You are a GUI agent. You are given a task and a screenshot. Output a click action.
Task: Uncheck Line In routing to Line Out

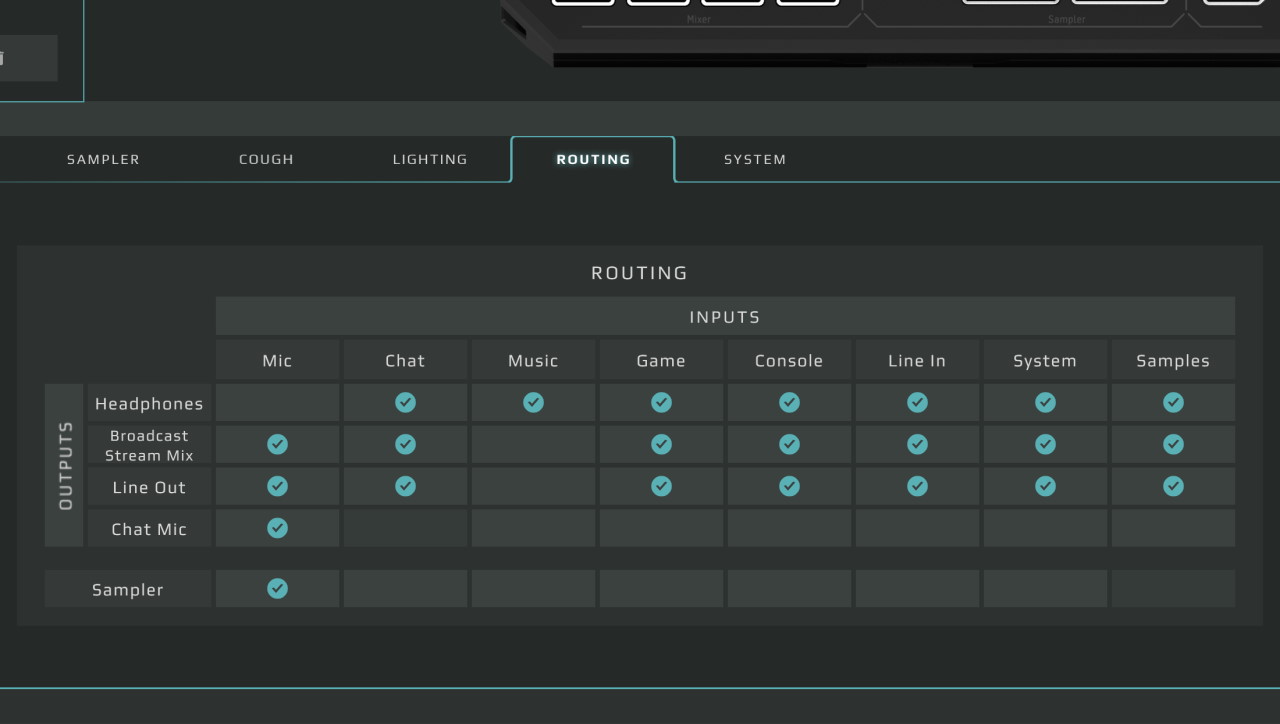coord(917,486)
